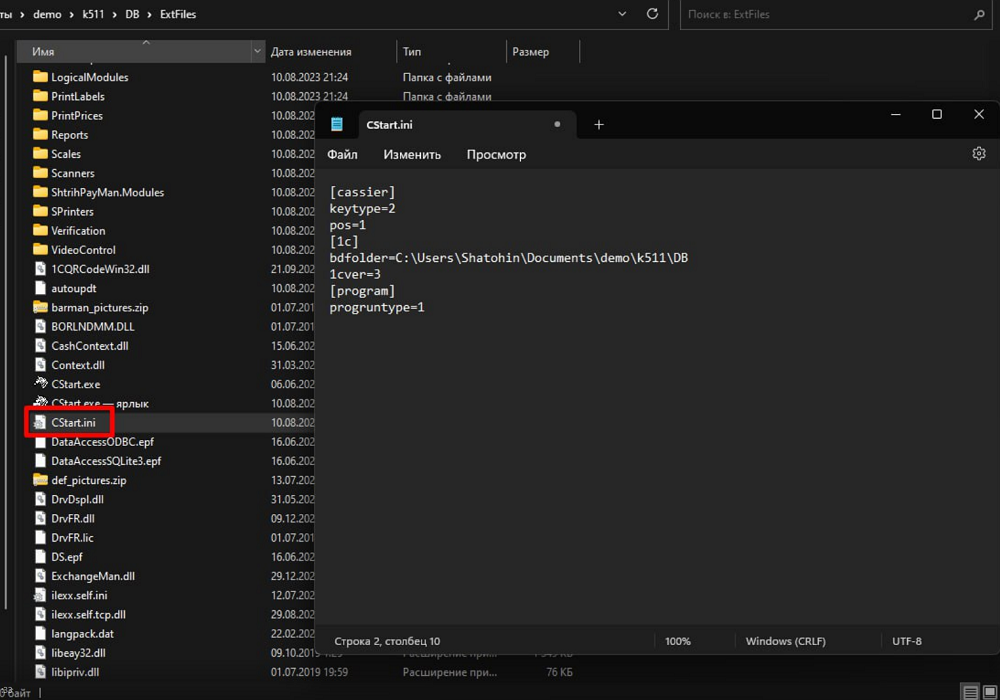Click the refresh icon in Explorer address bar
The width and height of the screenshot is (1000, 700).
pyautogui.click(x=652, y=14)
